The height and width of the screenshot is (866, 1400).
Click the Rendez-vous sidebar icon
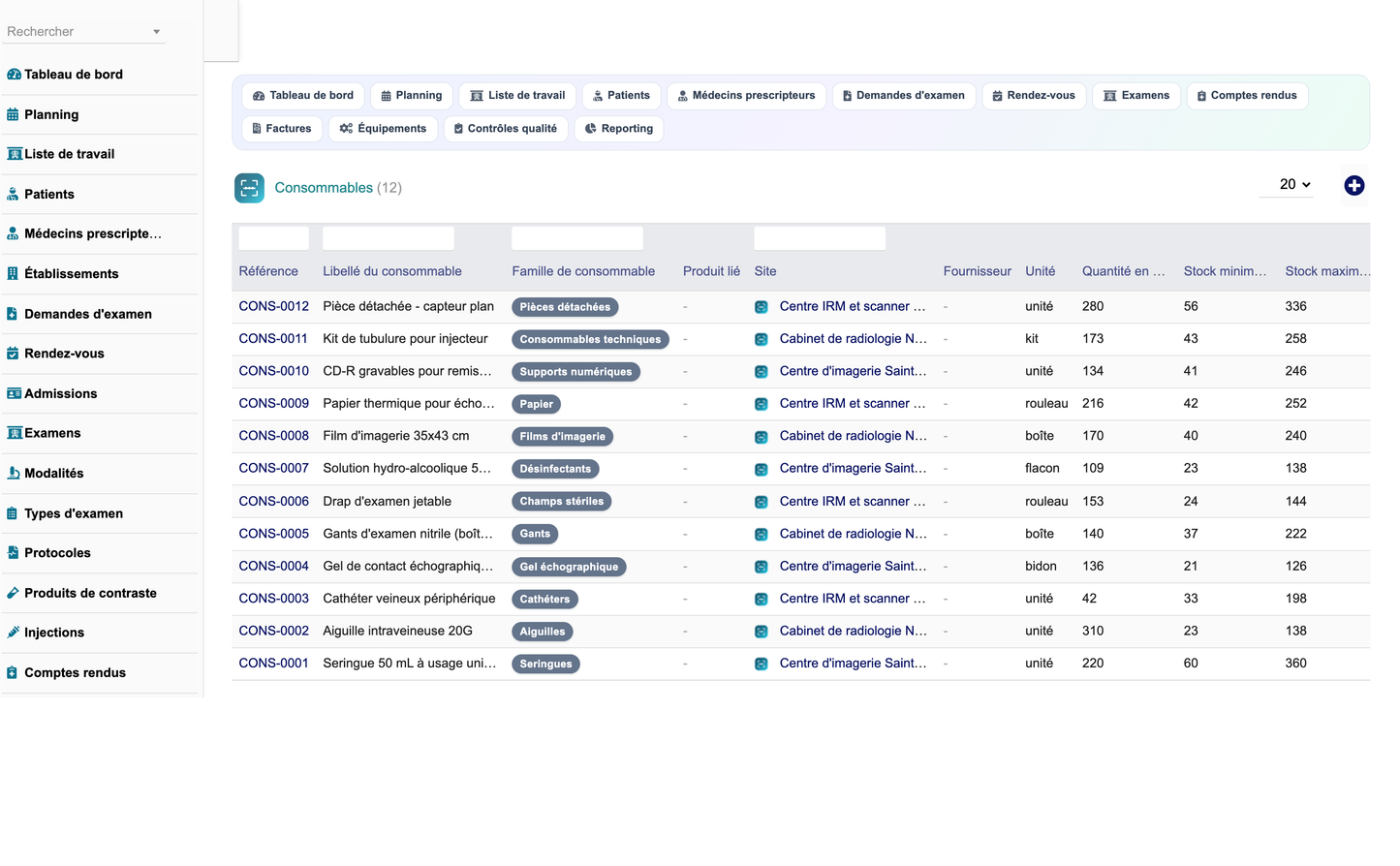[x=13, y=354]
